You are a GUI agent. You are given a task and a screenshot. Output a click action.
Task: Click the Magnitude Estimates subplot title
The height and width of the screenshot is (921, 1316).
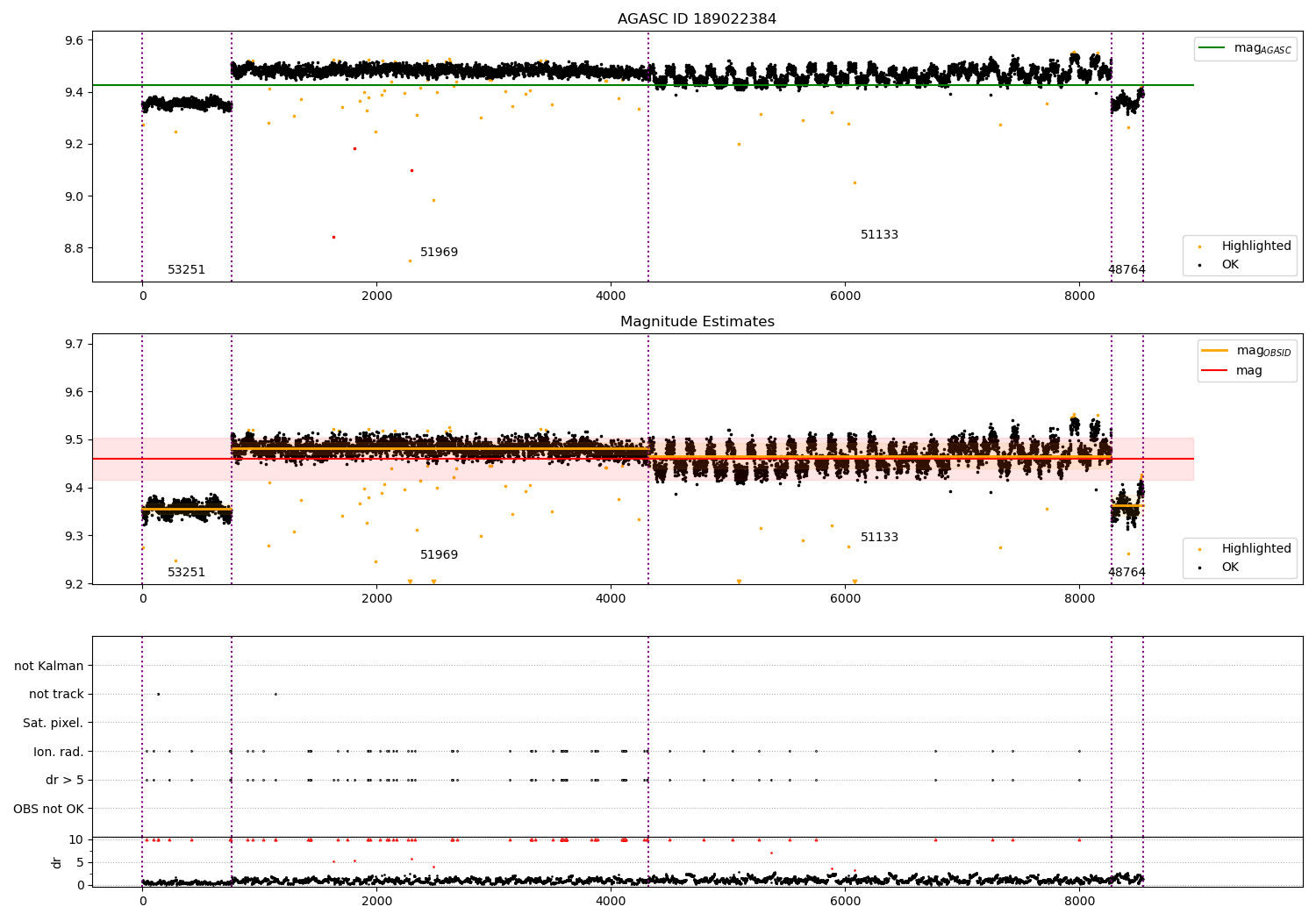[x=697, y=322]
